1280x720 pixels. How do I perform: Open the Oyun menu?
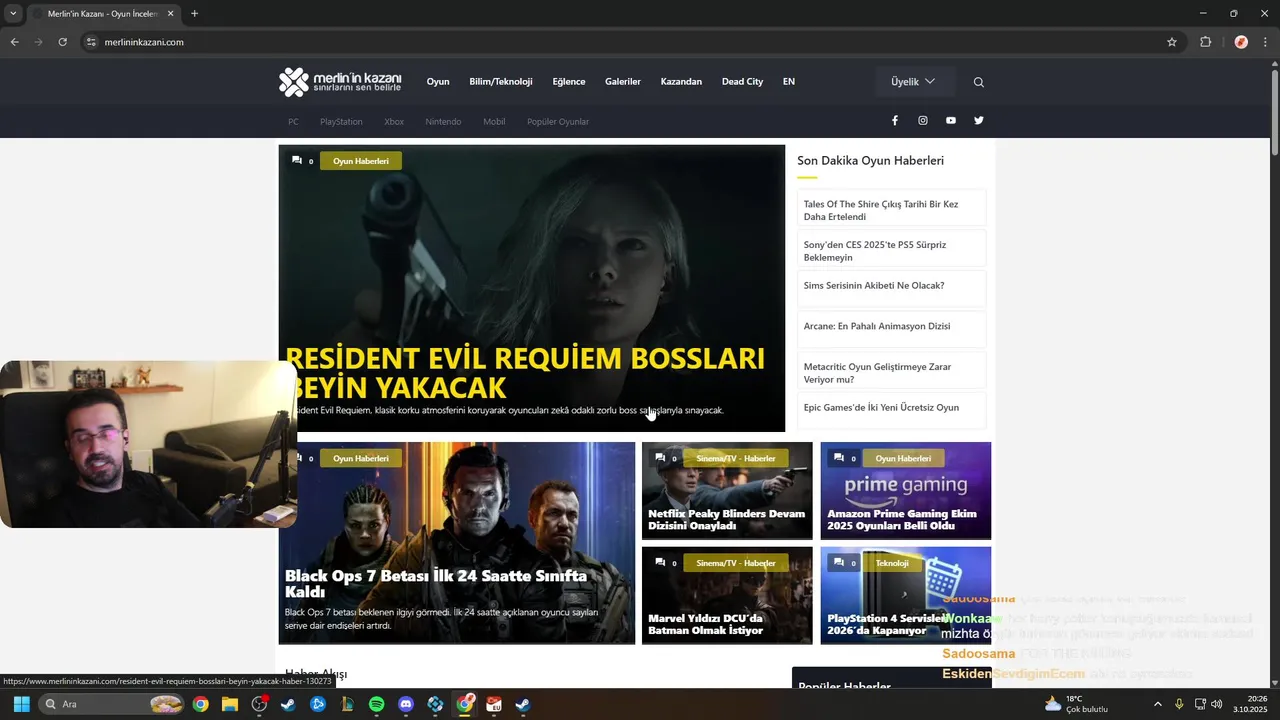pyautogui.click(x=438, y=82)
